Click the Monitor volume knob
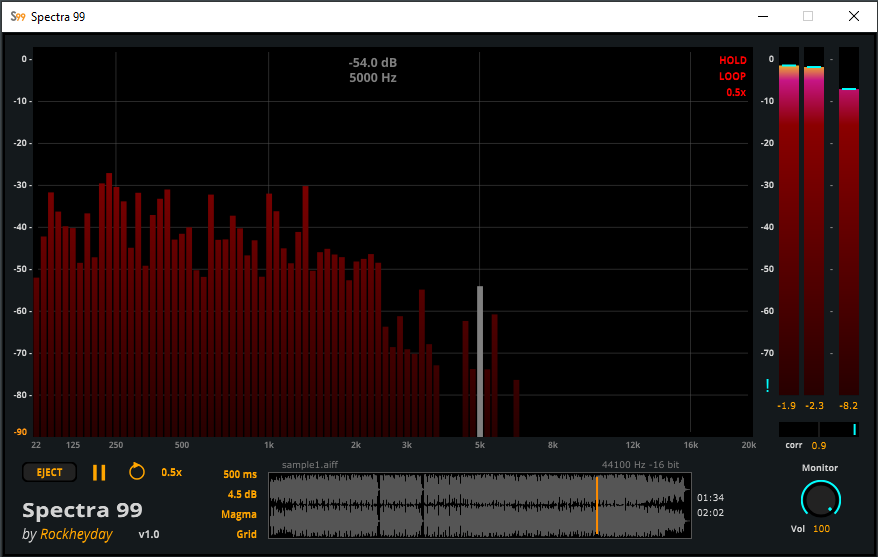 (820, 498)
